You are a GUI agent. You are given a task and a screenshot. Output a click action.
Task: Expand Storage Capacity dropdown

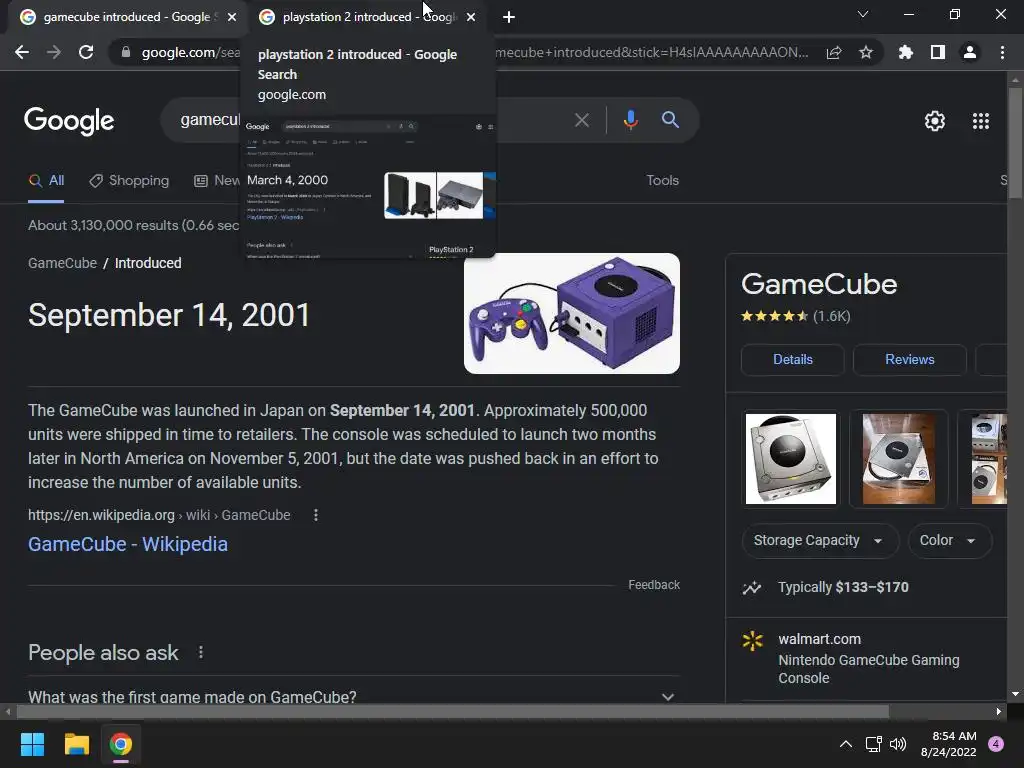click(820, 541)
